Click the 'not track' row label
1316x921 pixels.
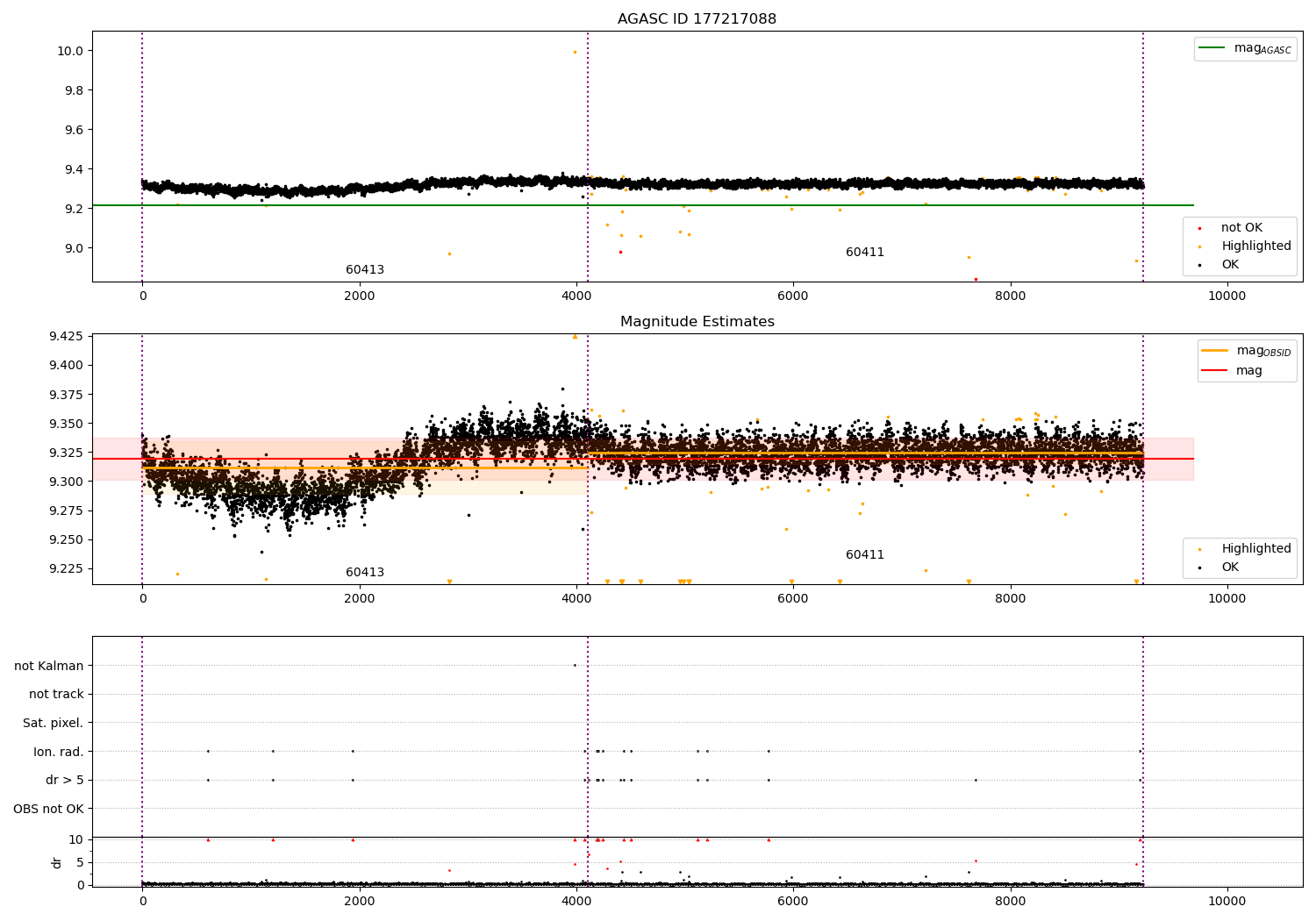[56, 695]
